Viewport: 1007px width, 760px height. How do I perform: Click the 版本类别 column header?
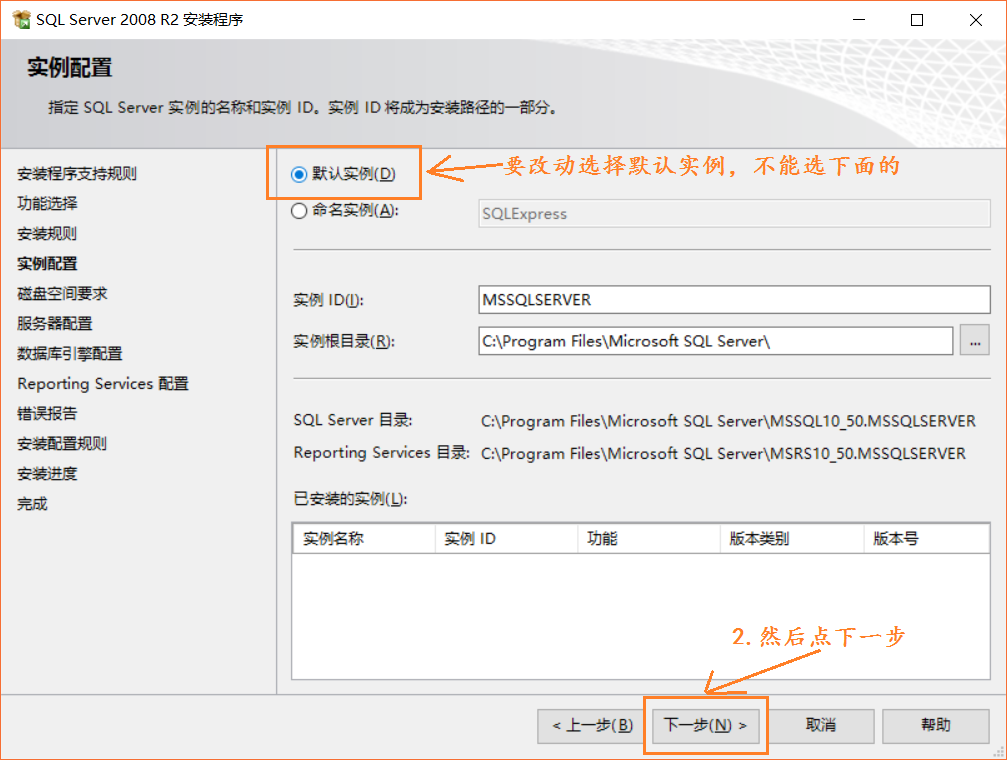click(x=792, y=538)
